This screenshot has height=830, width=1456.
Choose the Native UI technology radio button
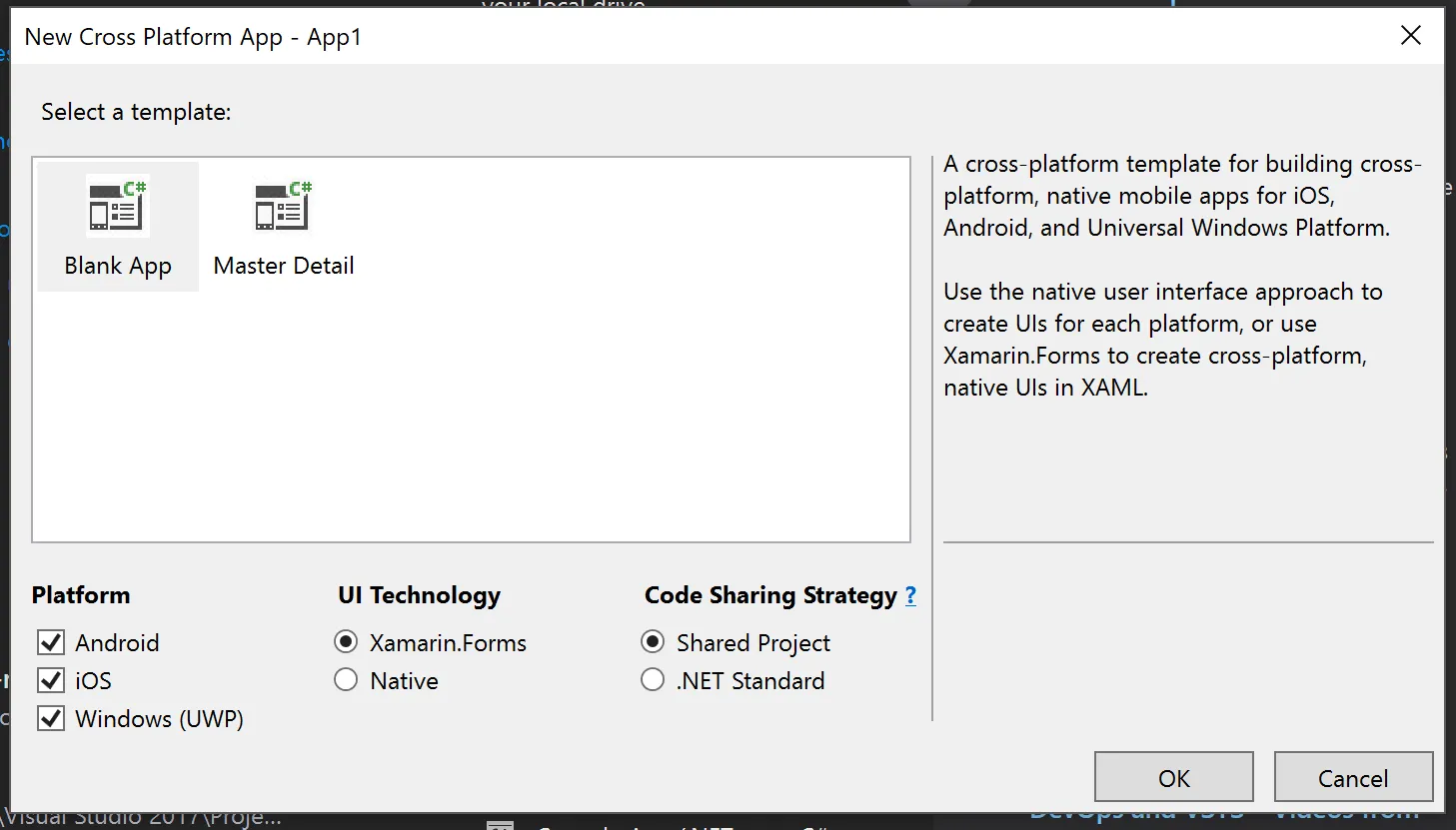point(346,680)
